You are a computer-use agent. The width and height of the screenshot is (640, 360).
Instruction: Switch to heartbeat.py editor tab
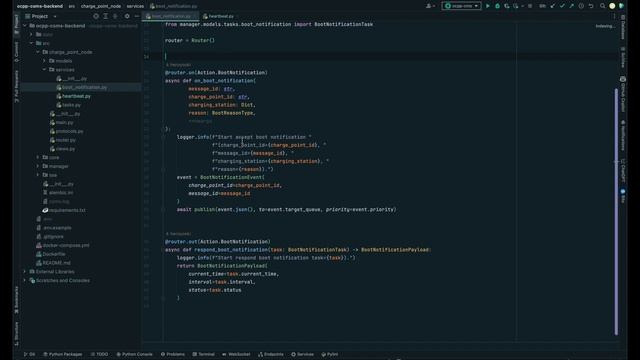[218, 16]
